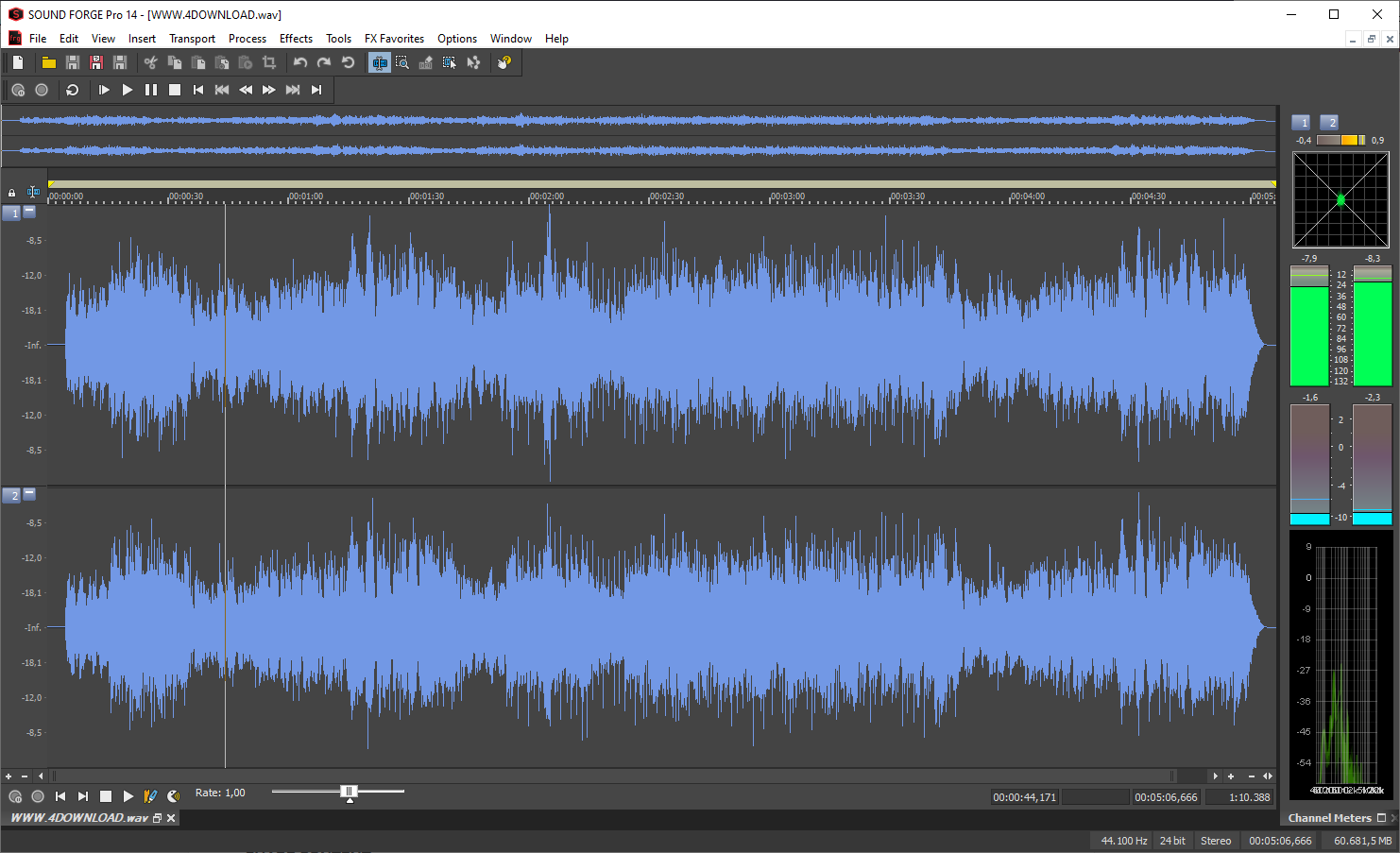Image resolution: width=1400 pixels, height=853 pixels.
Task: Redo the action with the forward arrow
Action: click(x=324, y=62)
